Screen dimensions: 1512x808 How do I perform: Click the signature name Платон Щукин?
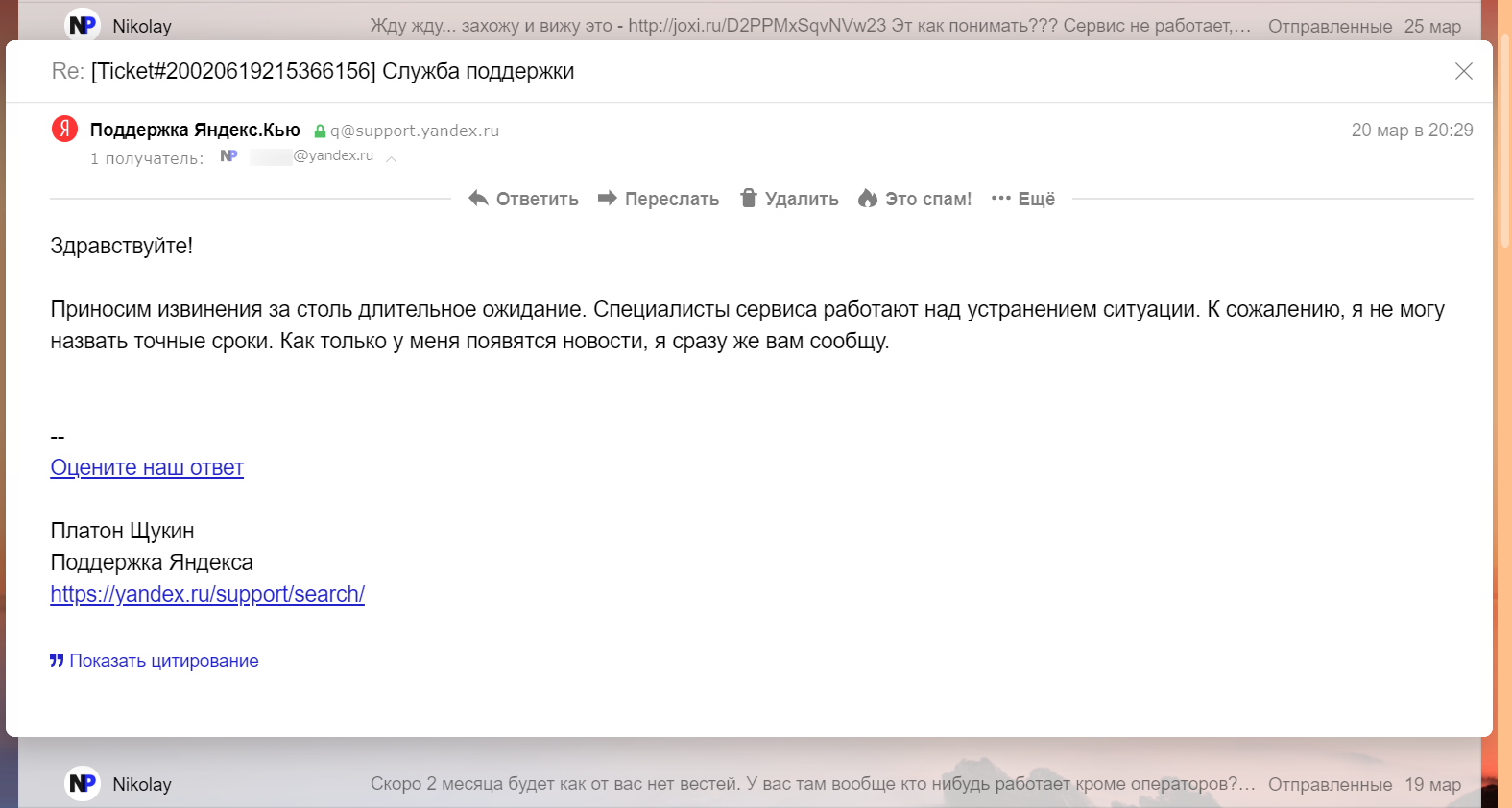click(x=122, y=532)
